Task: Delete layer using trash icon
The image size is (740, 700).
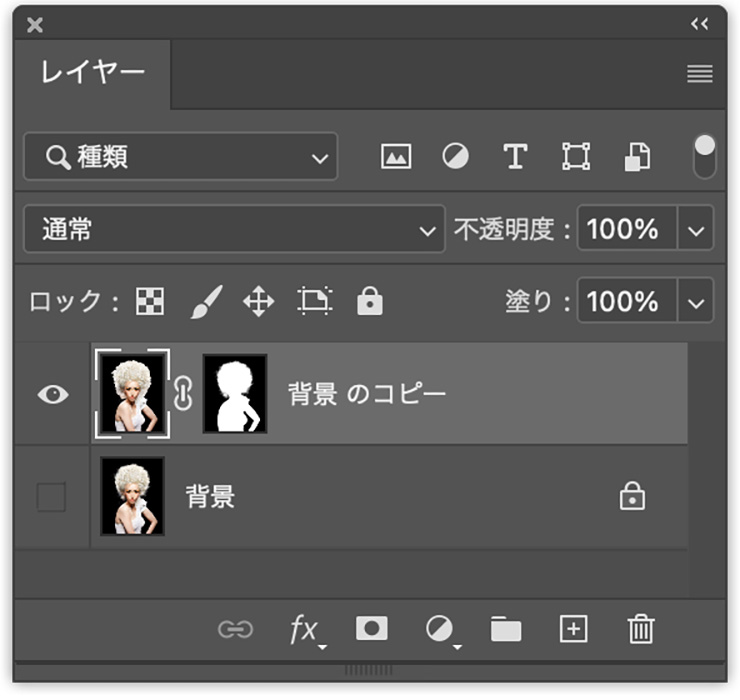Action: (x=640, y=628)
